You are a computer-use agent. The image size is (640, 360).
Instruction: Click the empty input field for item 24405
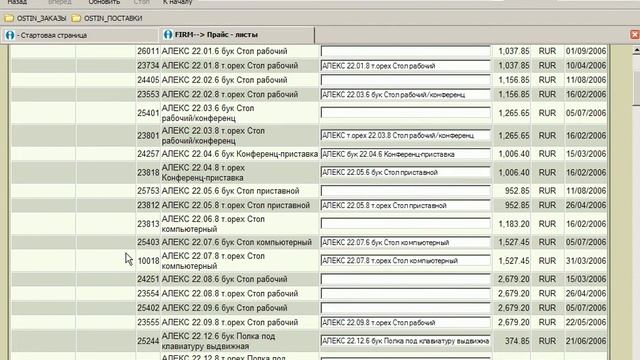[405, 80]
